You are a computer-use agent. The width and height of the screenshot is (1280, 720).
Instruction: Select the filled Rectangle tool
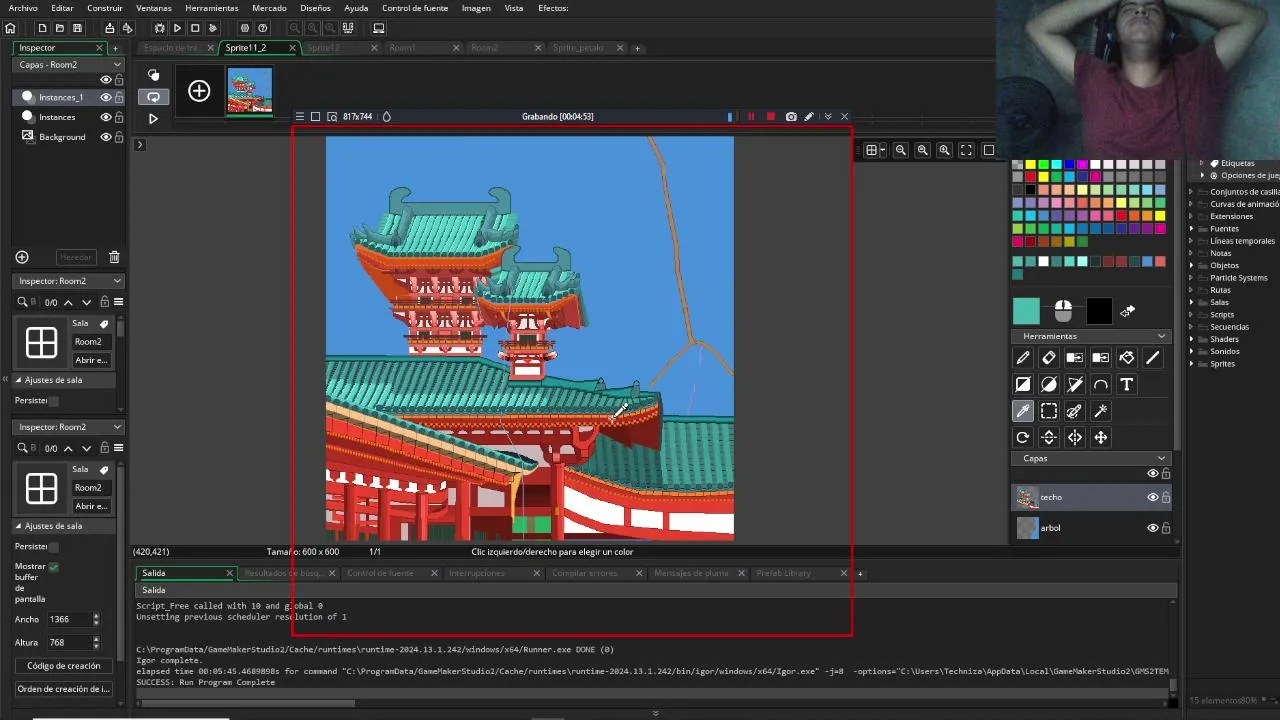pyautogui.click(x=1023, y=384)
